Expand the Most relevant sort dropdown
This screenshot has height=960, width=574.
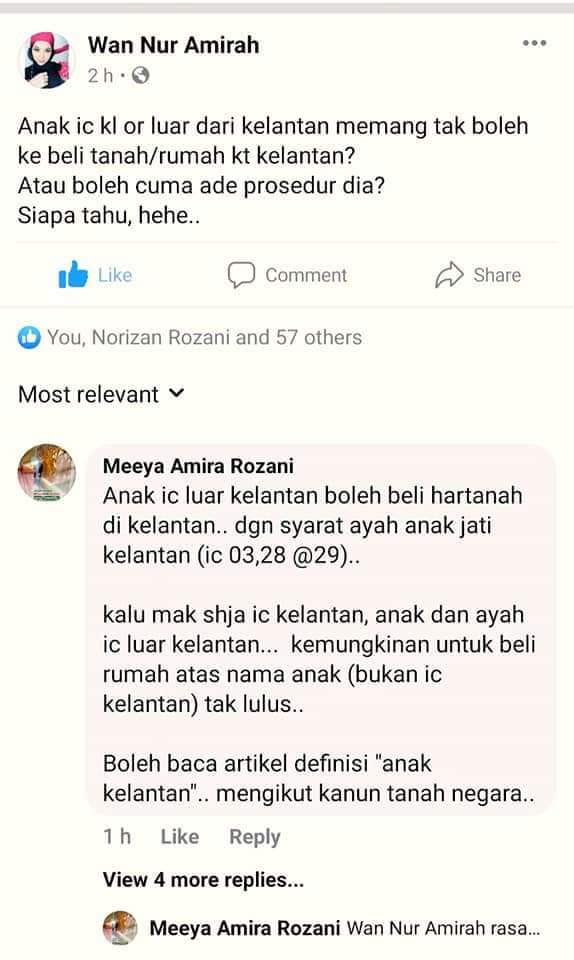pyautogui.click(x=101, y=394)
